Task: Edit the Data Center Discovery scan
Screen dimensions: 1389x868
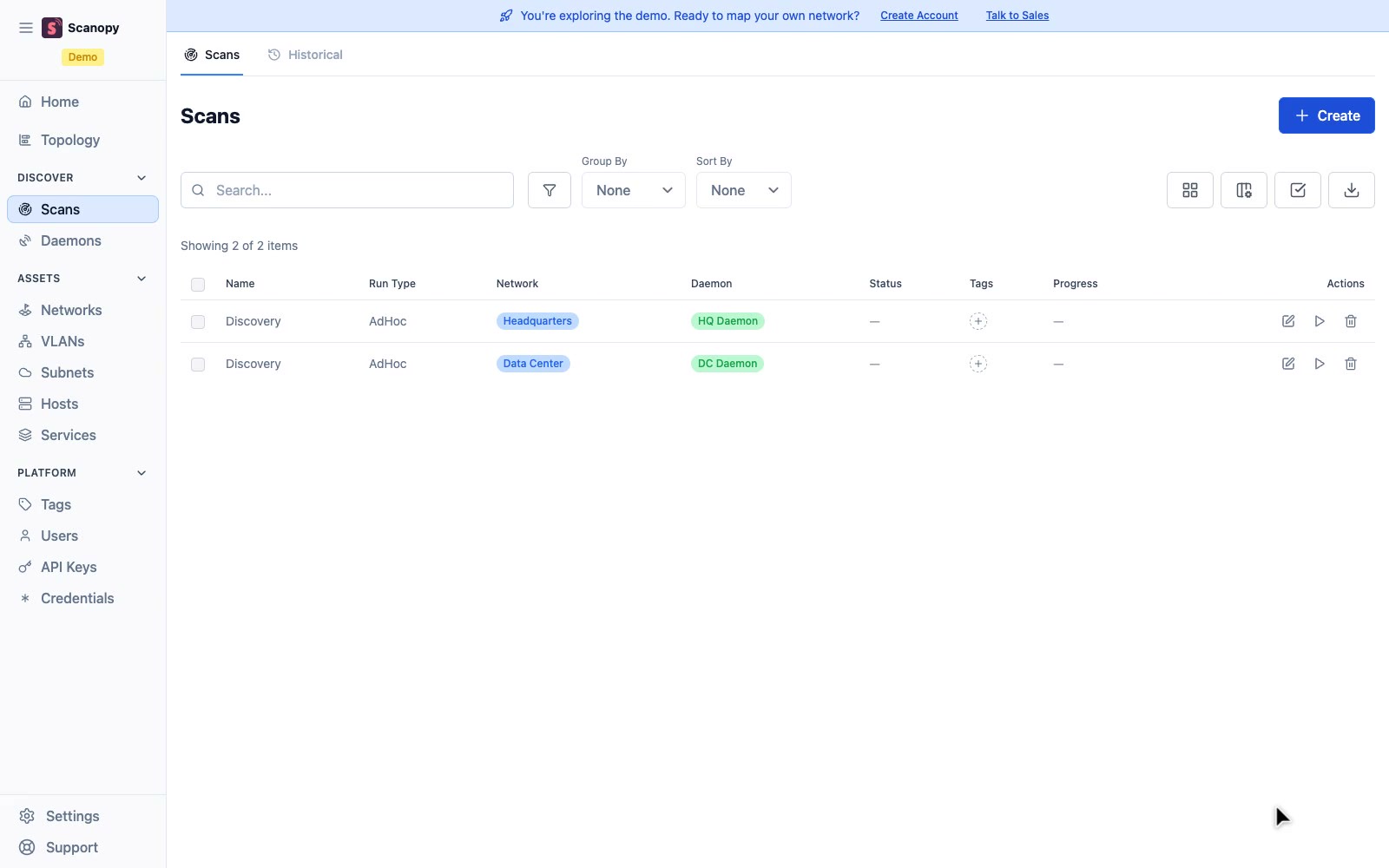Action: [1288, 364]
